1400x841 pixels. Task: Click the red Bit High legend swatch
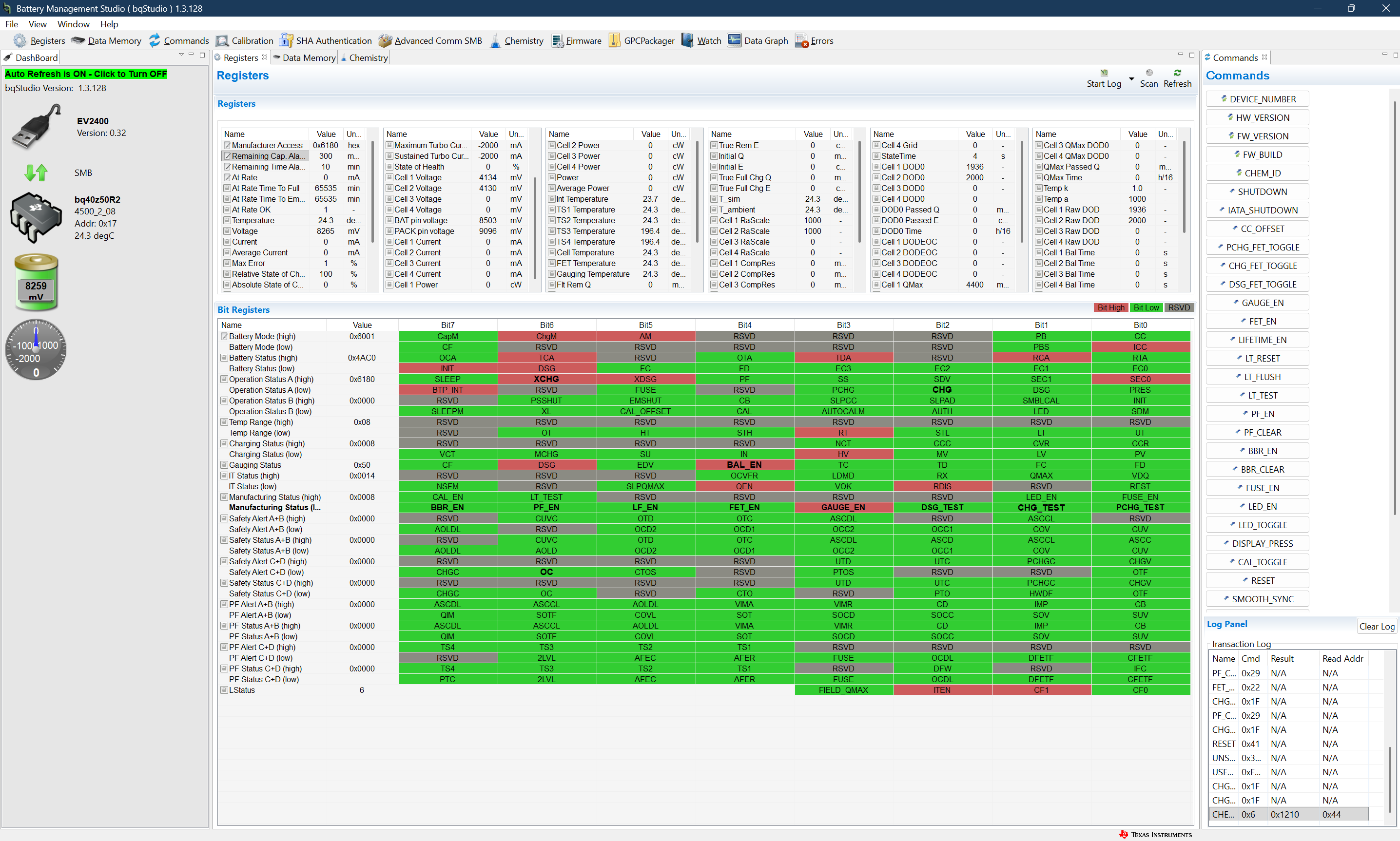point(1110,308)
